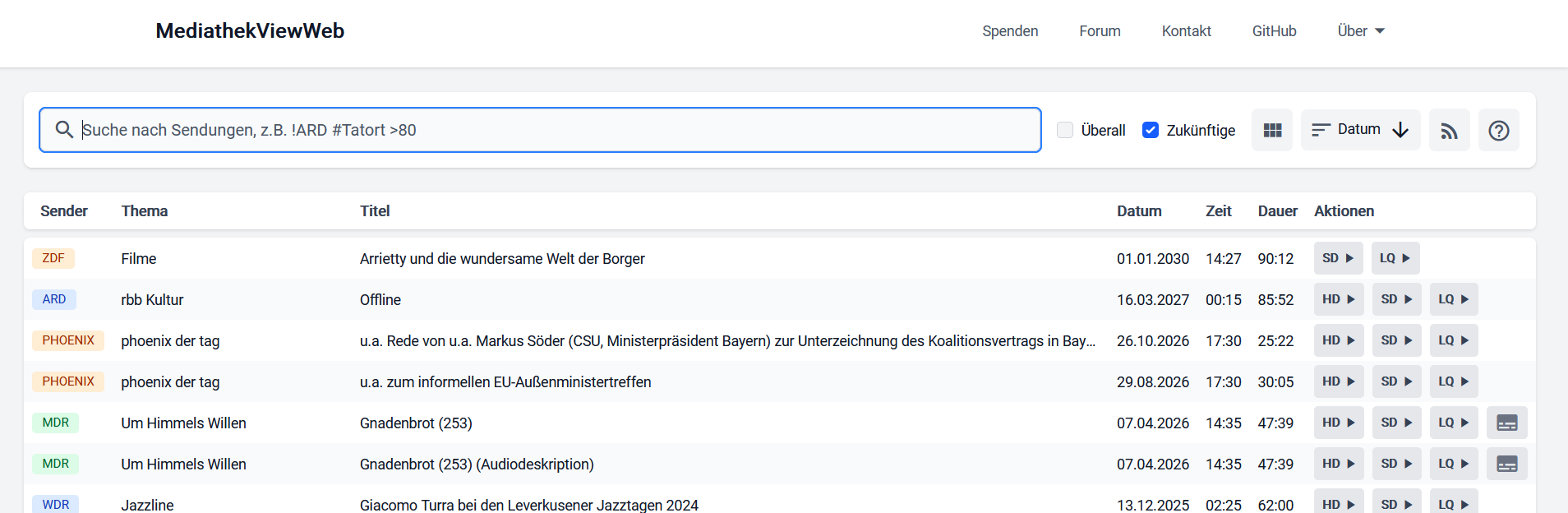Play HD of Gnadenbrot (253) (Audiodeskription)

pos(1339,464)
